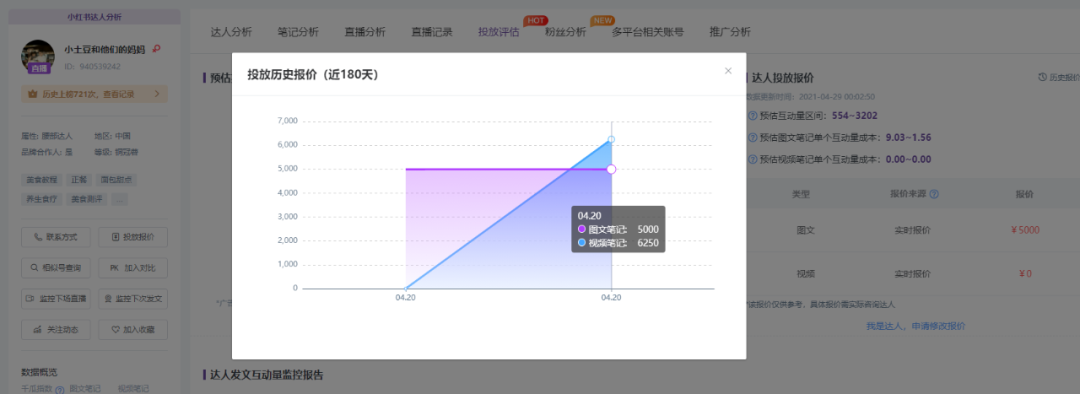1080x394 pixels.
Task: Click the crown icon on 历史上榜 banner
Action: [32, 94]
